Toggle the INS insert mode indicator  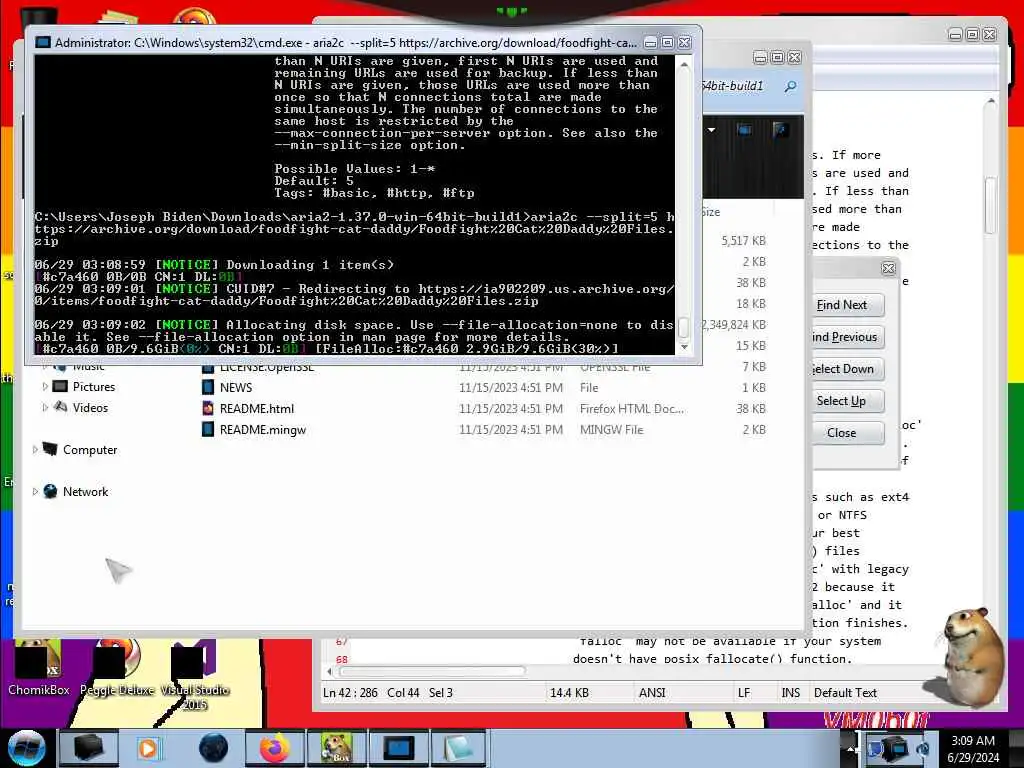791,692
